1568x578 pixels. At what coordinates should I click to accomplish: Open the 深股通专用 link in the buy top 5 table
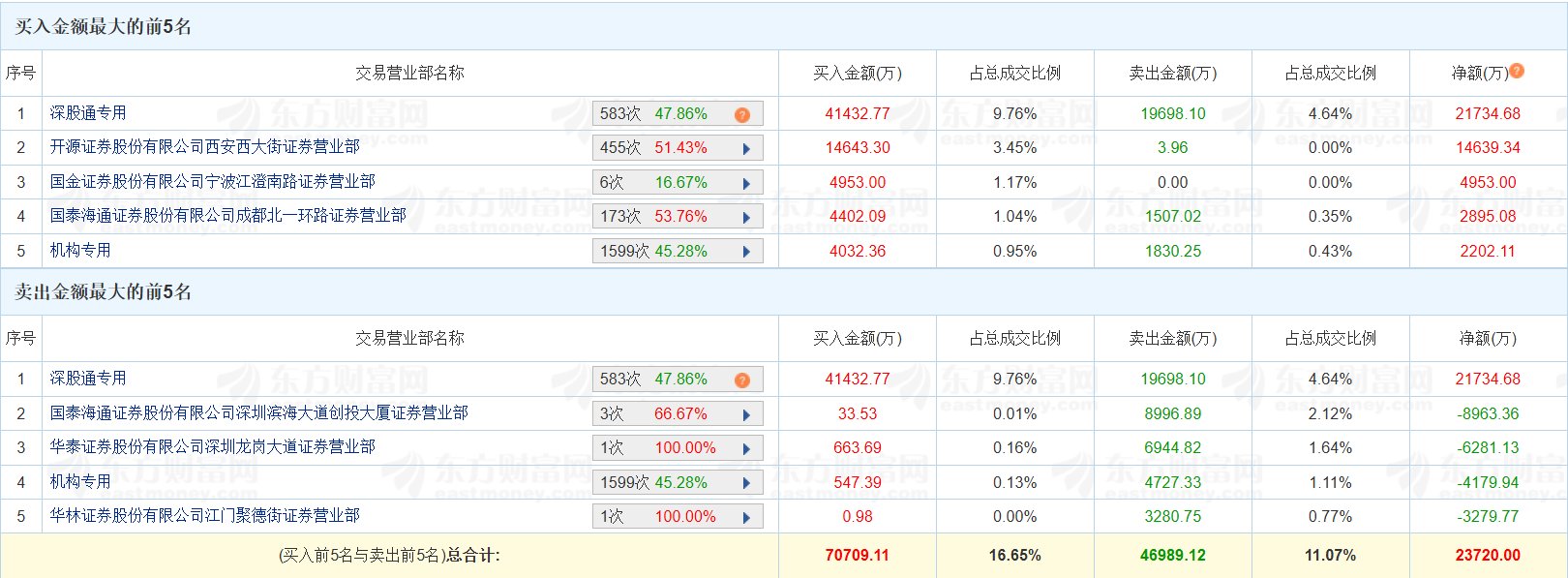[88, 113]
